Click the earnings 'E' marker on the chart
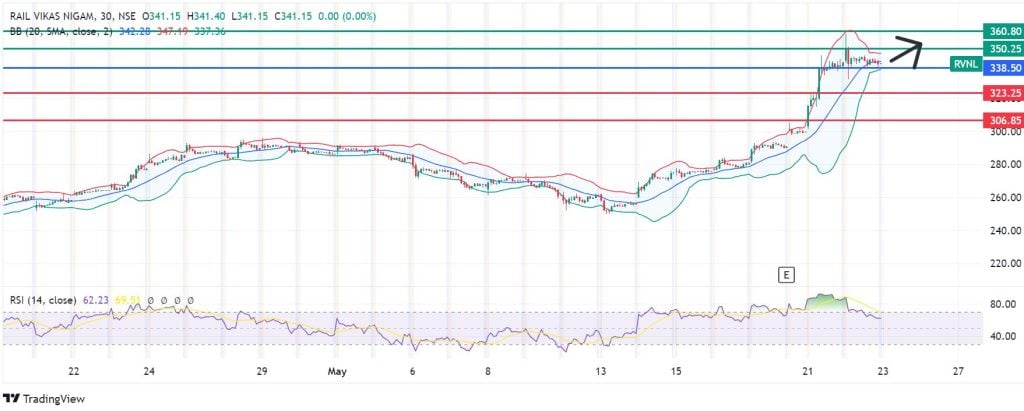1024x411 pixels. coord(786,275)
